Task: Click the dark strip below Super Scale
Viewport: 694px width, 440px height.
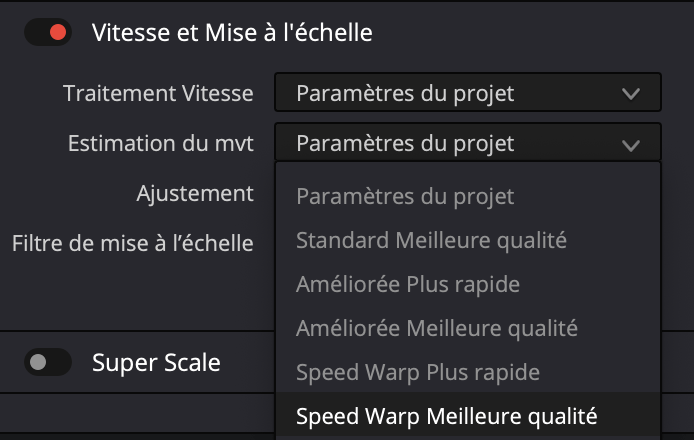Action: coord(137,410)
